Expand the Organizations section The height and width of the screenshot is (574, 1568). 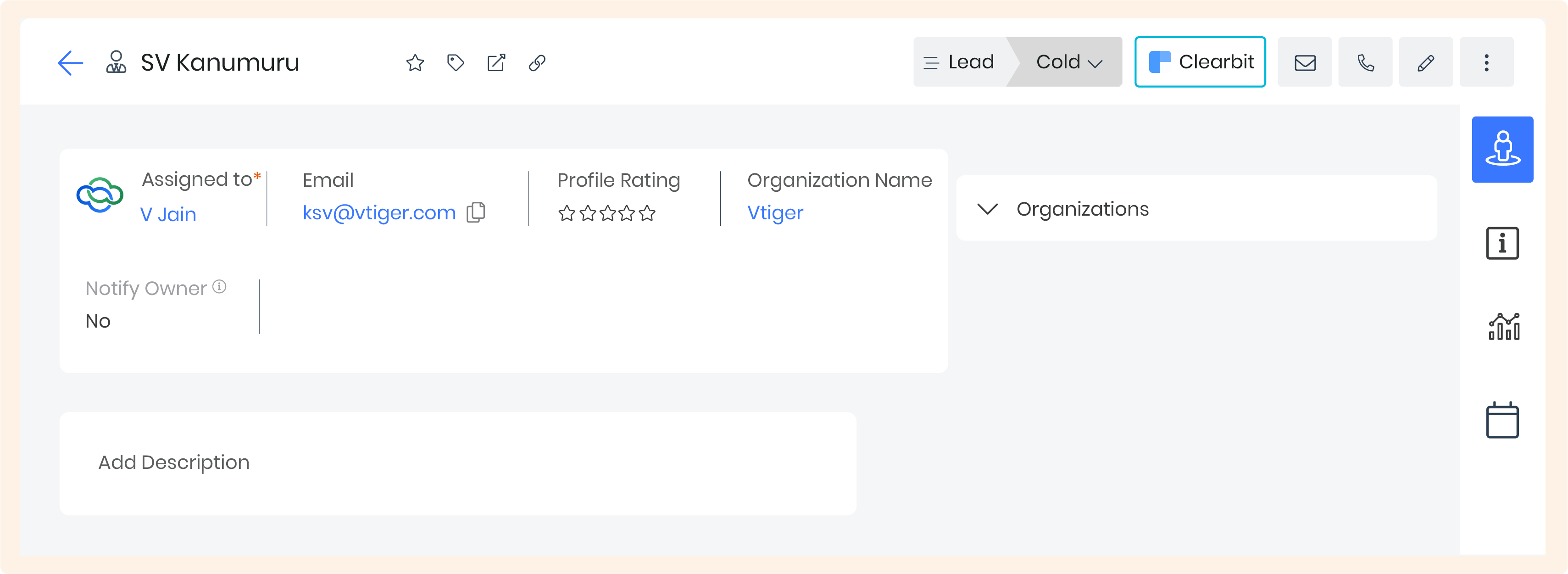(x=987, y=209)
